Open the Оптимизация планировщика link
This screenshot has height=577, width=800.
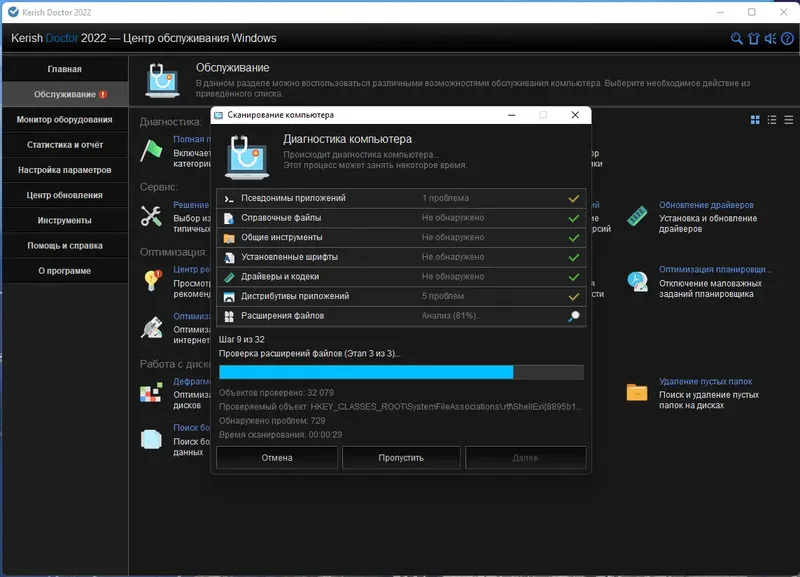pos(715,269)
